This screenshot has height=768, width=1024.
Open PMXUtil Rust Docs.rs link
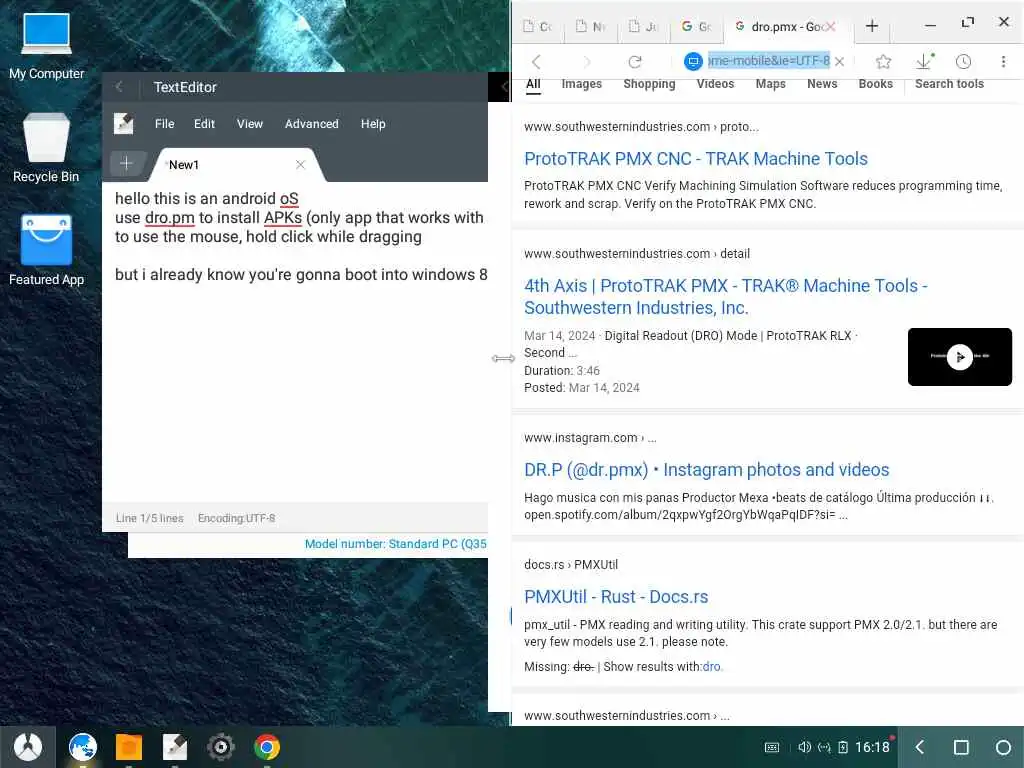(x=616, y=597)
